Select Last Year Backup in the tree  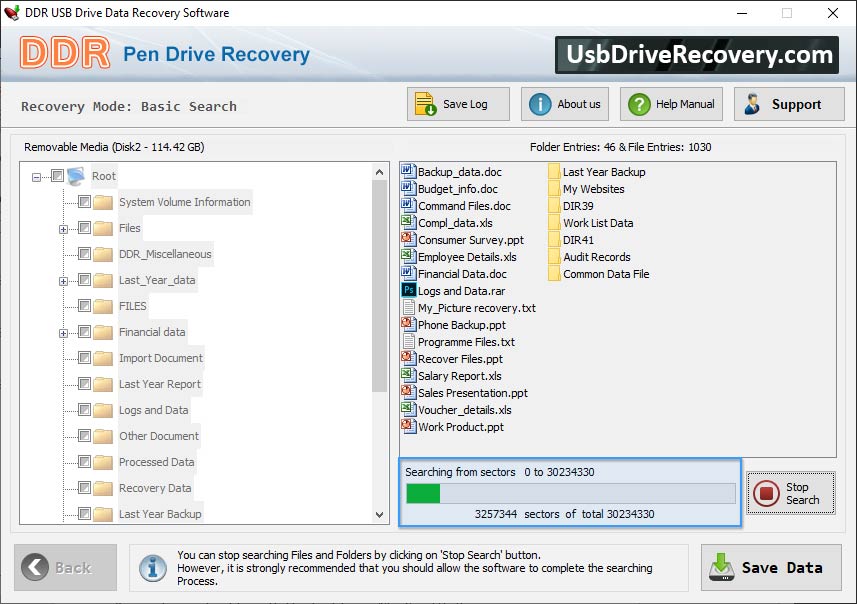160,514
